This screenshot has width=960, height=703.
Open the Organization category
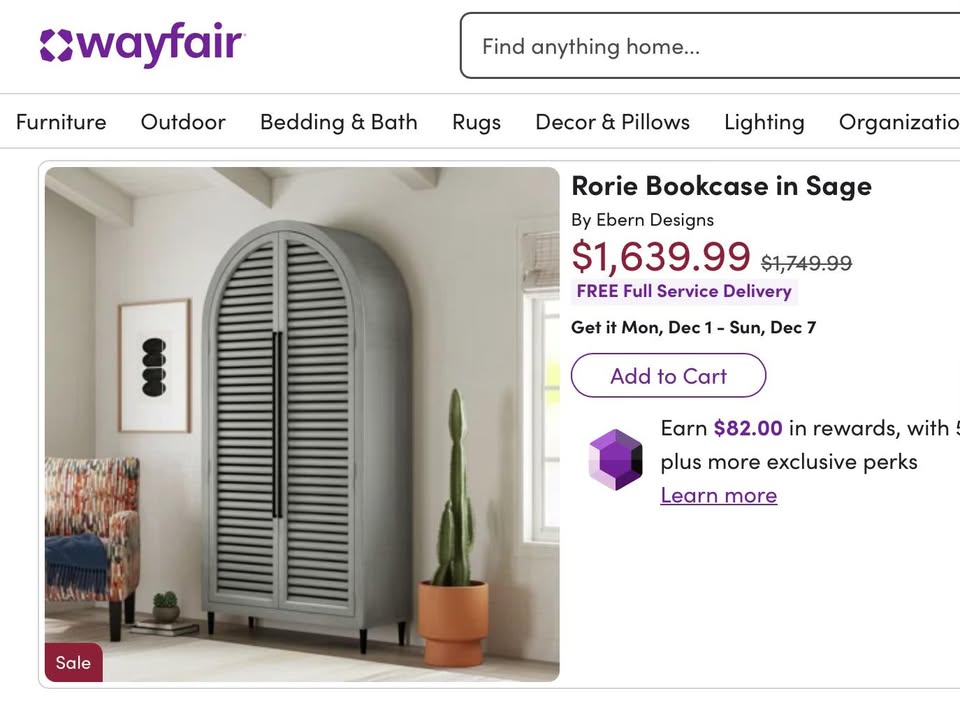pos(898,122)
